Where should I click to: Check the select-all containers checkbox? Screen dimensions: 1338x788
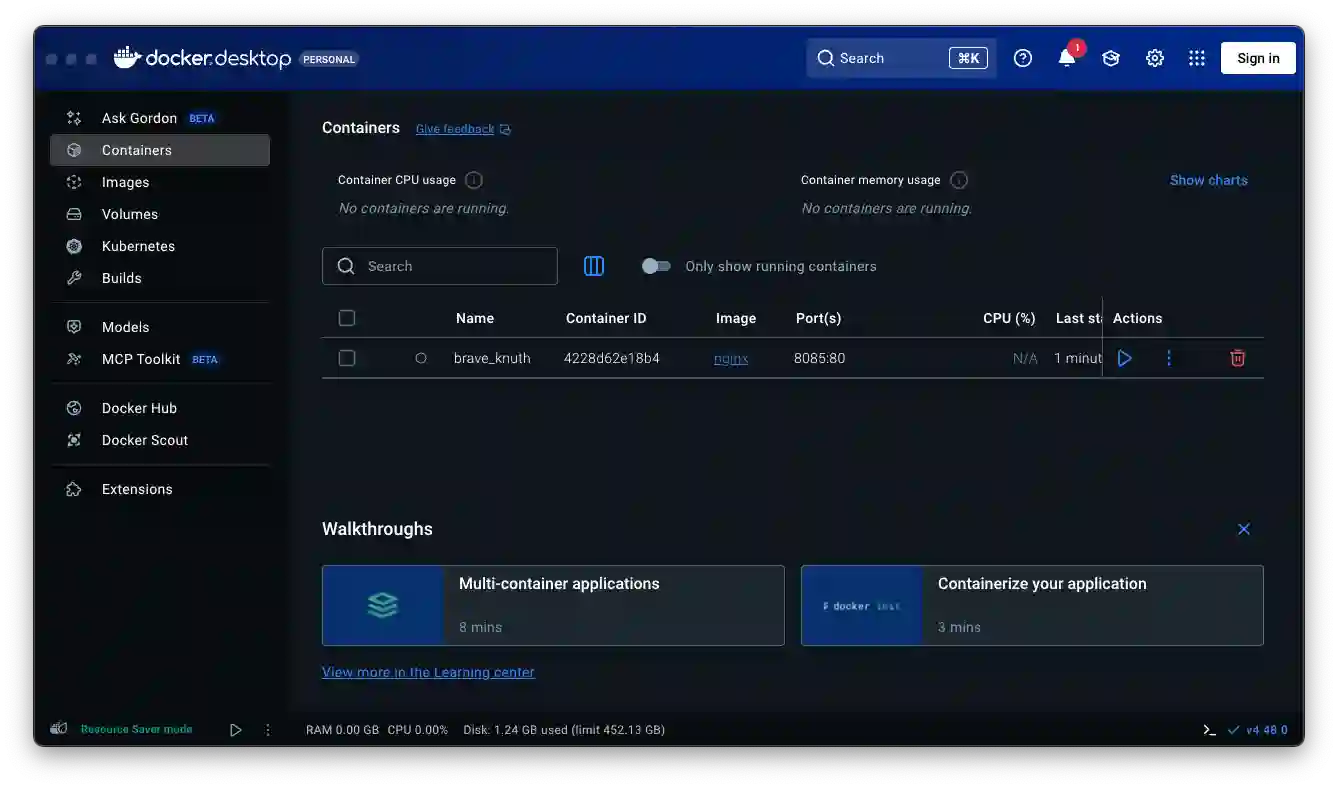point(347,318)
